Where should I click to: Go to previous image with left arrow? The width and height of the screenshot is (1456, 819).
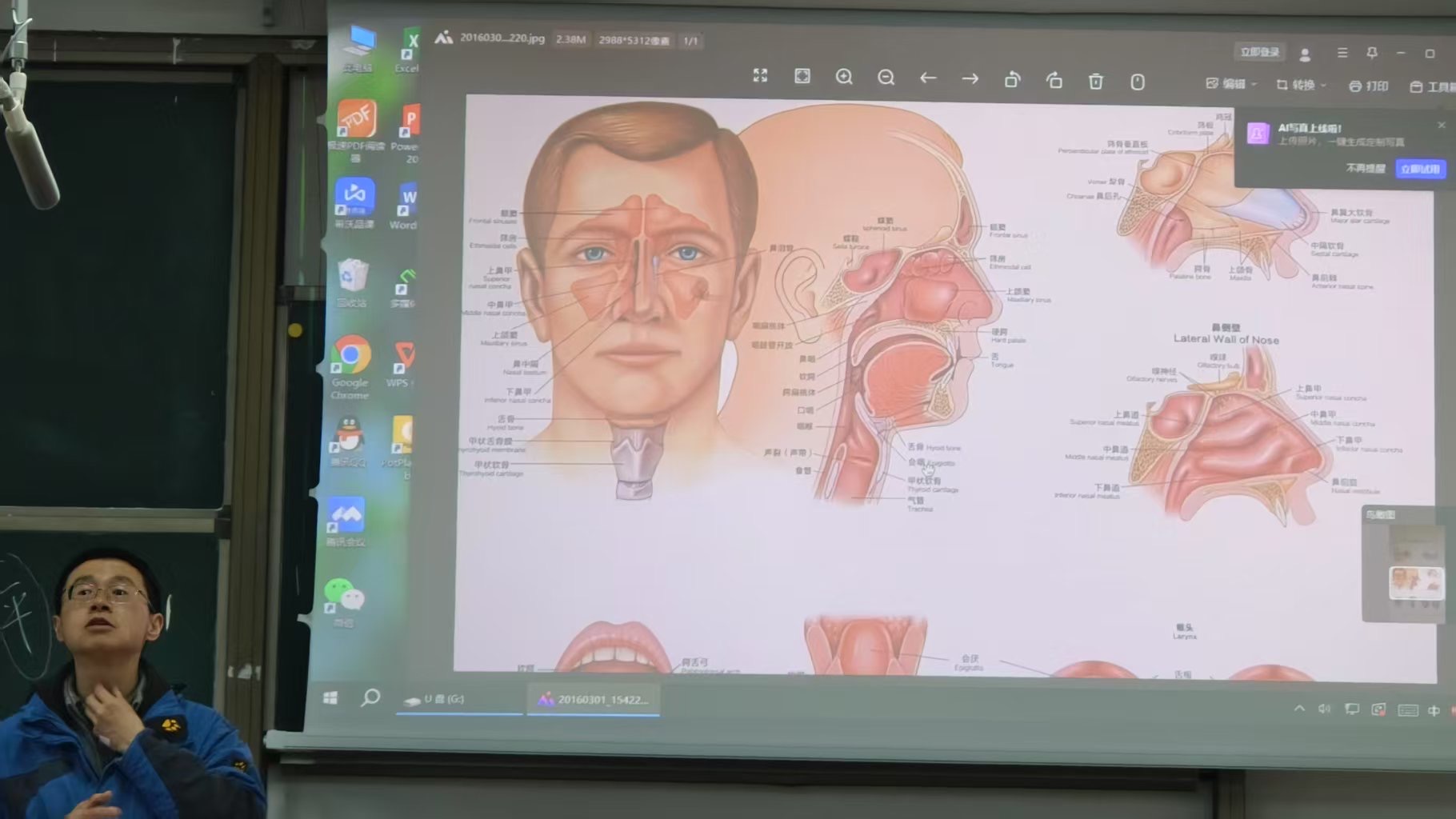tap(928, 78)
